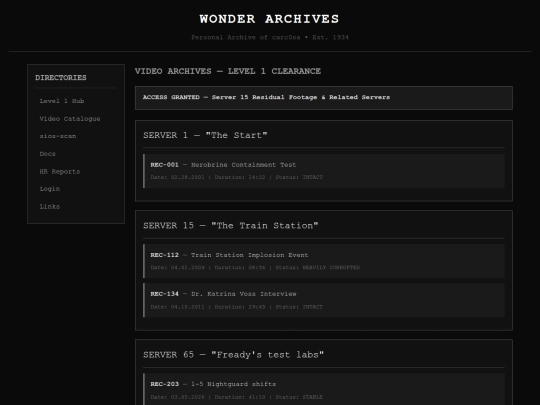Click the SERVER 15 "The Train Station" heading
The image size is (540, 405).
pyautogui.click(x=231, y=226)
